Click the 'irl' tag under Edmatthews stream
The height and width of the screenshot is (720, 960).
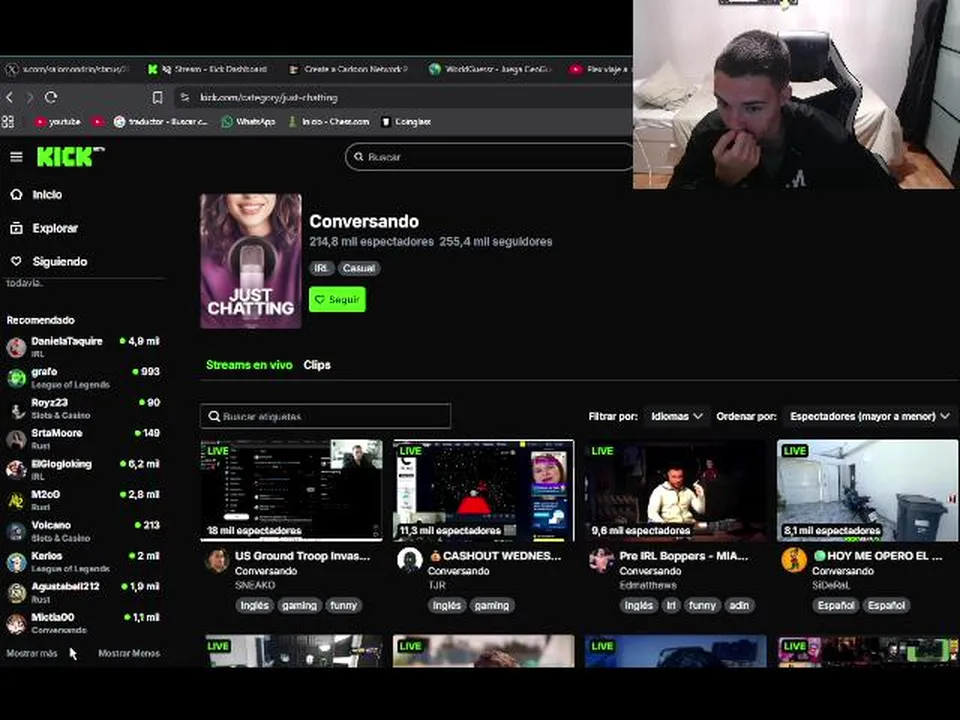(x=672, y=606)
